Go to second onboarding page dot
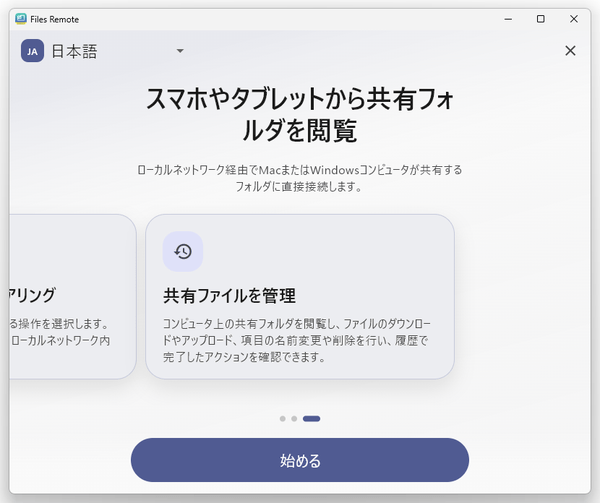This screenshot has width=600, height=503. tap(294, 418)
